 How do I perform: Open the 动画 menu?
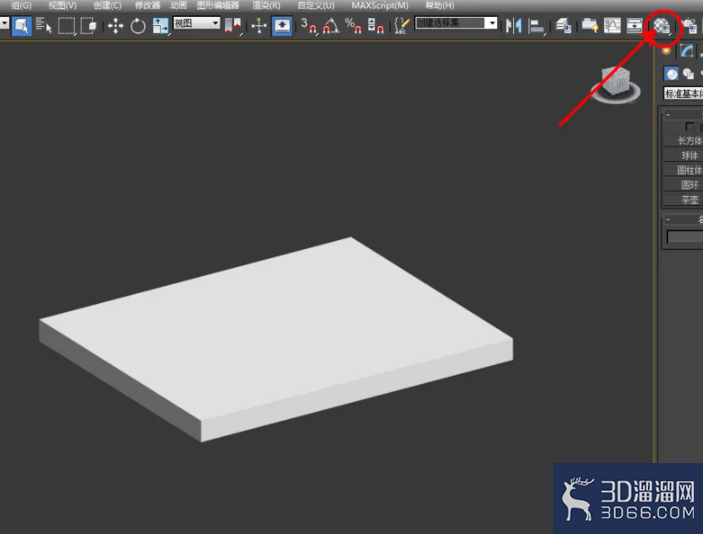178,5
